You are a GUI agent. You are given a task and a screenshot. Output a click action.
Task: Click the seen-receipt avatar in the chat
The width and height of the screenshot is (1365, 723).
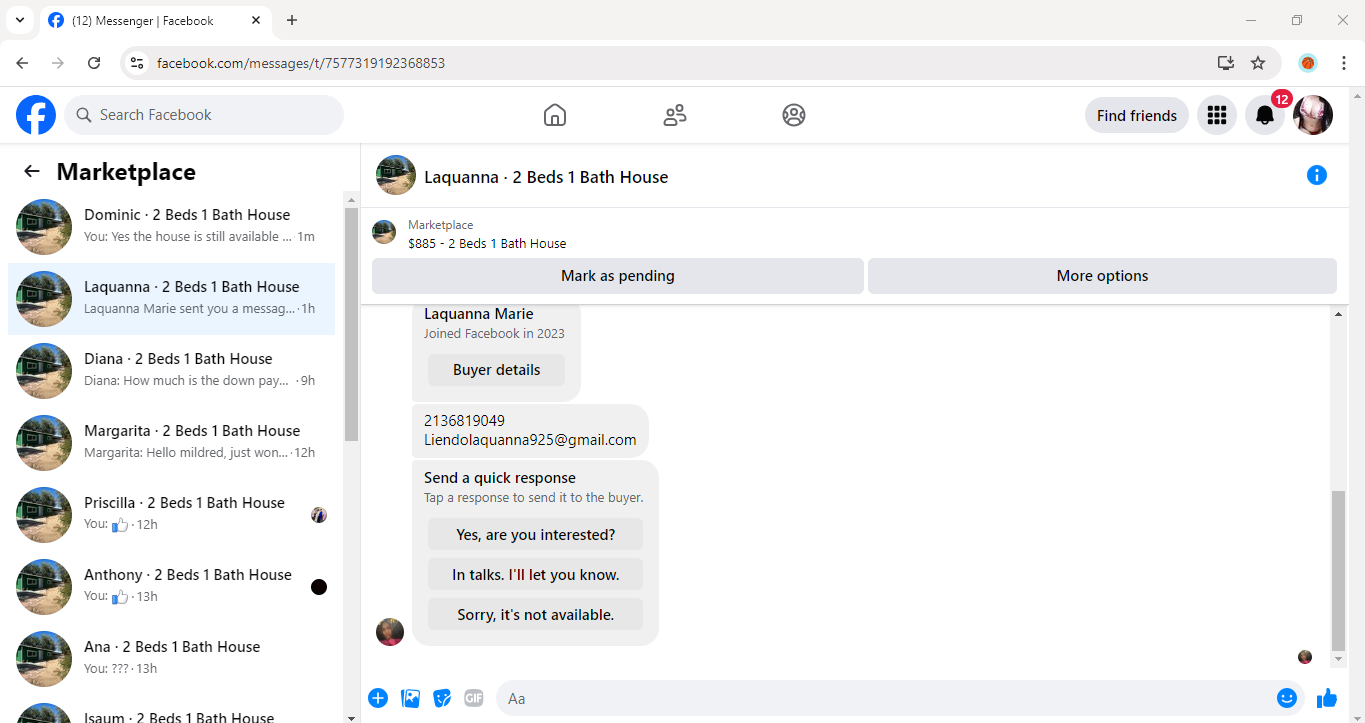1305,657
